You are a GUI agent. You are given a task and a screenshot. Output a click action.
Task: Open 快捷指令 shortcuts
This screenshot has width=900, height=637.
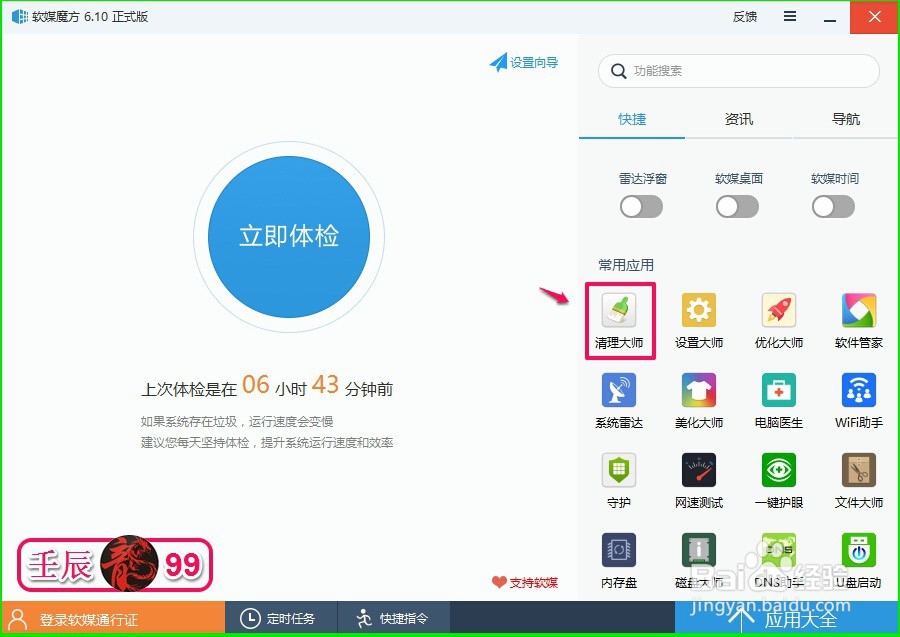point(393,619)
